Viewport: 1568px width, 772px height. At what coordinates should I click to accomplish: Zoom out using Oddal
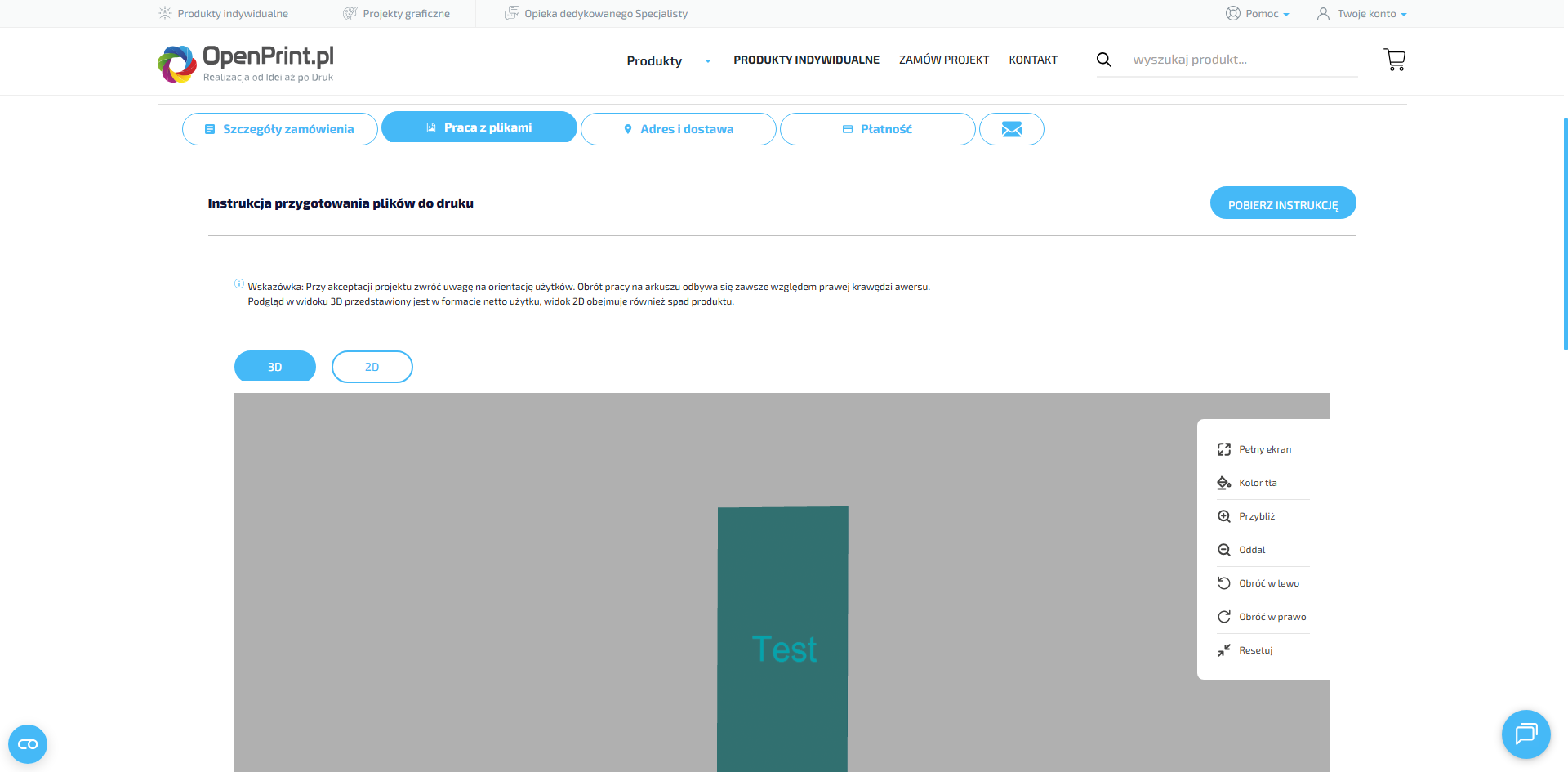click(1250, 550)
